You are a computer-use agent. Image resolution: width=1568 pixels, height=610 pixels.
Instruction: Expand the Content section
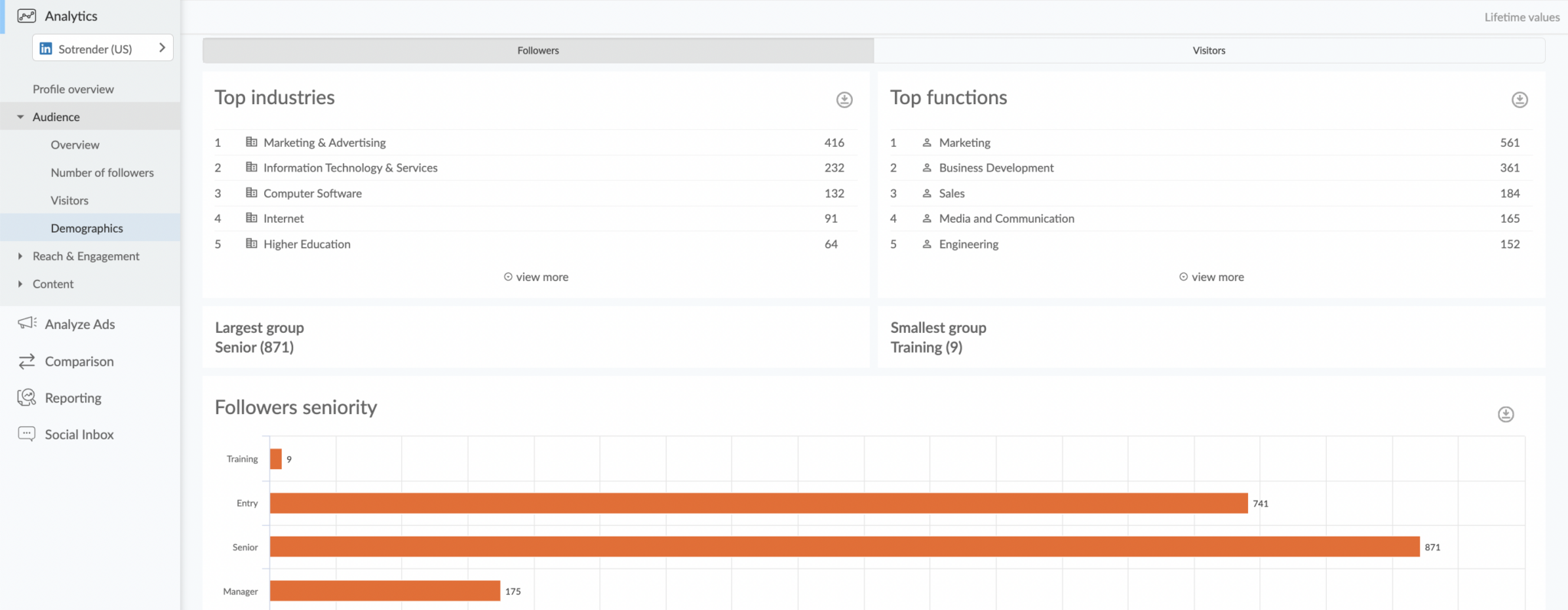click(21, 284)
